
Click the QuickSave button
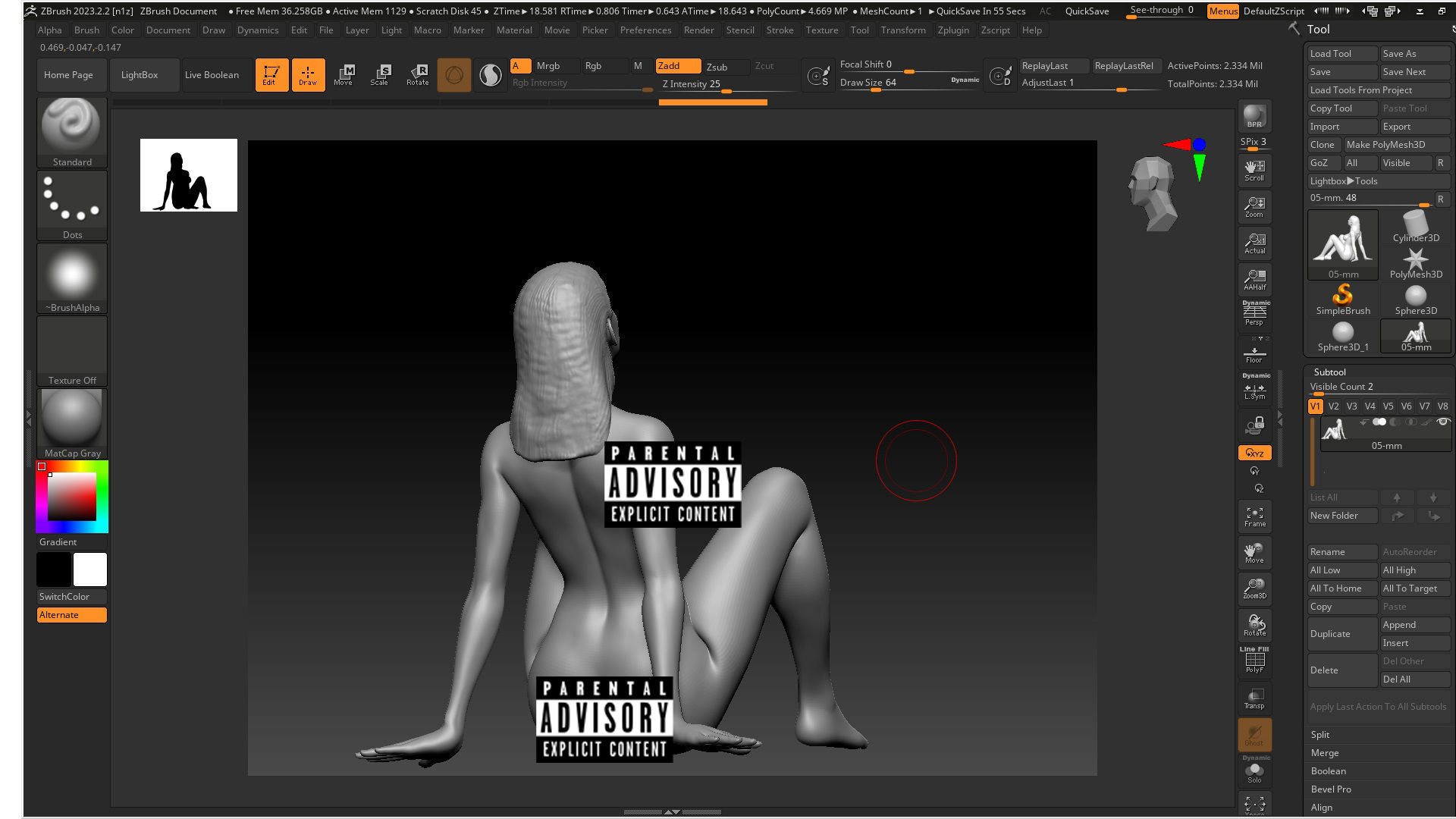tap(1087, 11)
